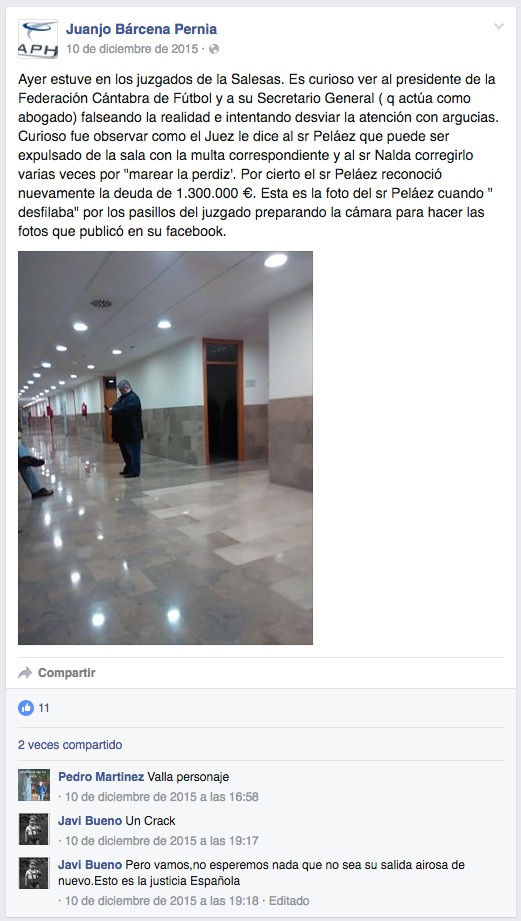Screen dimensions: 521x921
Task: Click Javi Bueno's avatar on Un Crack comment
Action: coord(33,829)
